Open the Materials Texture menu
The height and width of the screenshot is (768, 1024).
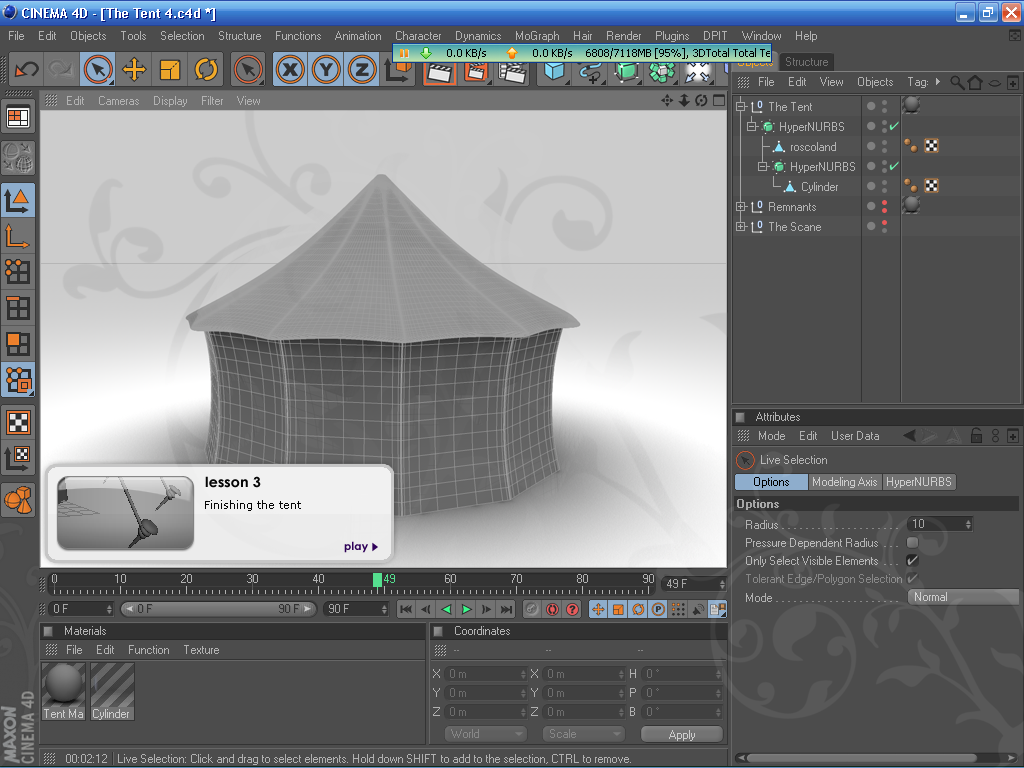pyautogui.click(x=201, y=650)
